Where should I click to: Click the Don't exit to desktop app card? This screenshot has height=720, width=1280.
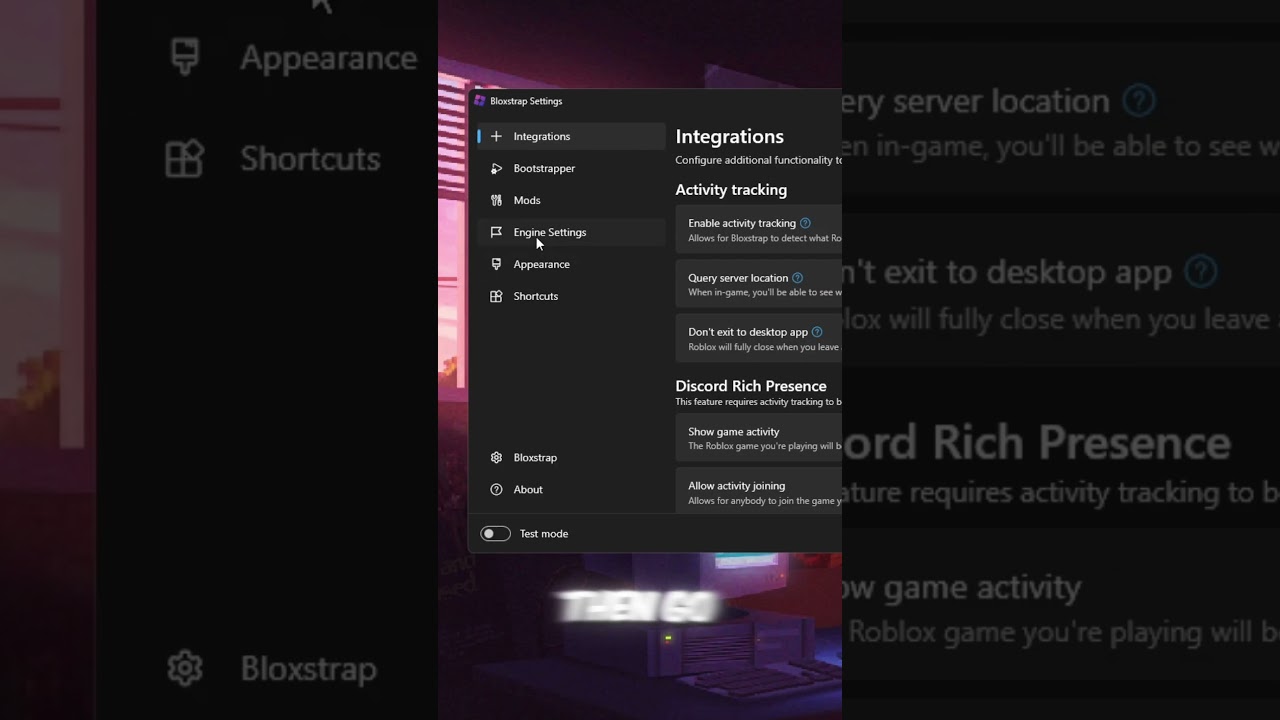point(759,339)
